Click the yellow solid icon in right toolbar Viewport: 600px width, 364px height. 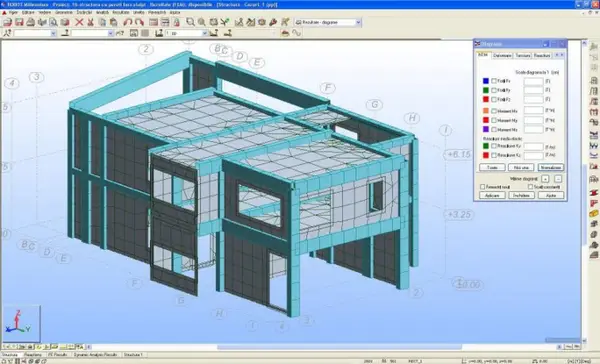pyautogui.click(x=594, y=214)
